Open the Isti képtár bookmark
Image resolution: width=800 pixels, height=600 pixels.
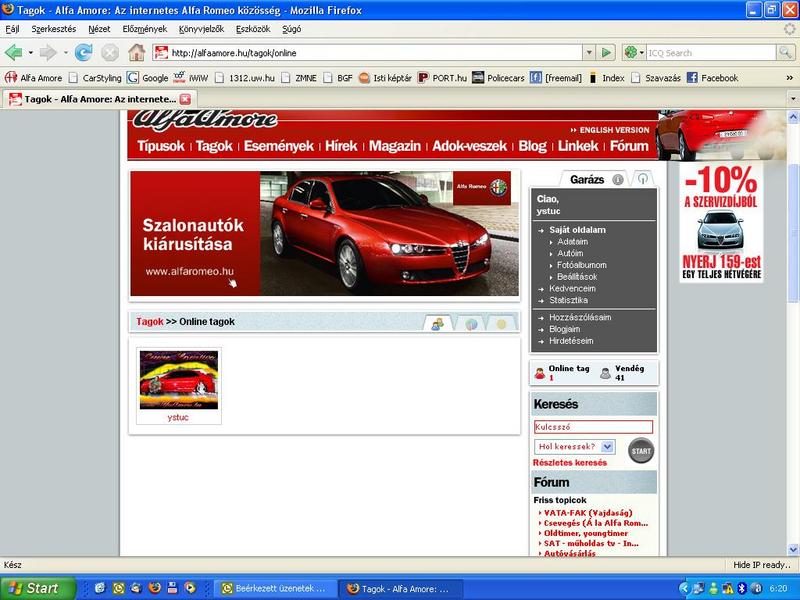(385, 78)
